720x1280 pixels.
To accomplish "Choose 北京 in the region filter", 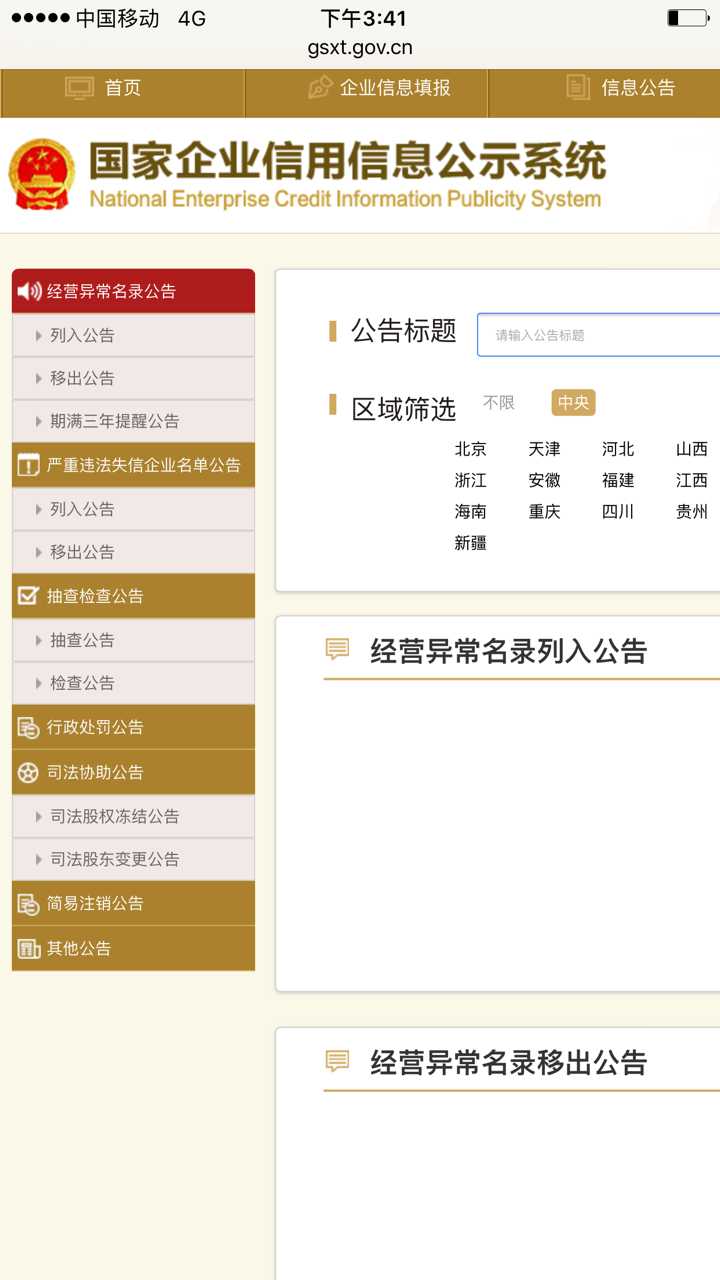I will 470,449.
